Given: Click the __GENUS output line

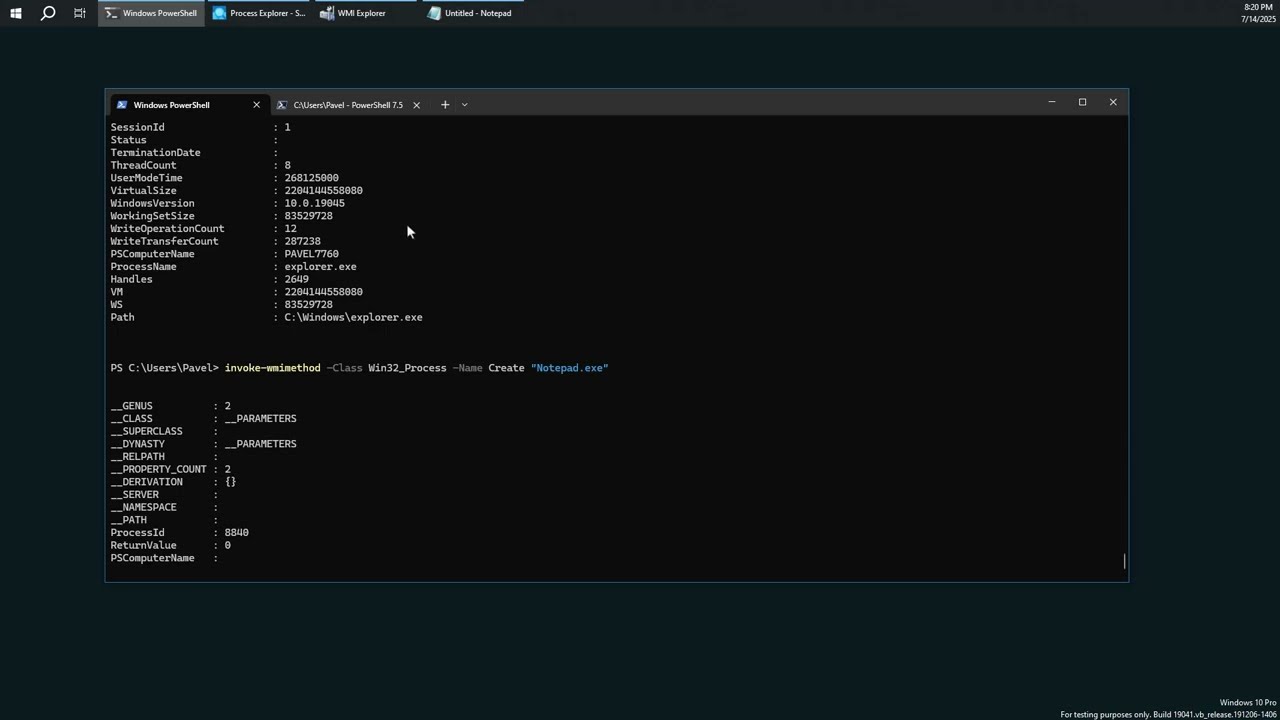Looking at the screenshot, I should point(170,406).
